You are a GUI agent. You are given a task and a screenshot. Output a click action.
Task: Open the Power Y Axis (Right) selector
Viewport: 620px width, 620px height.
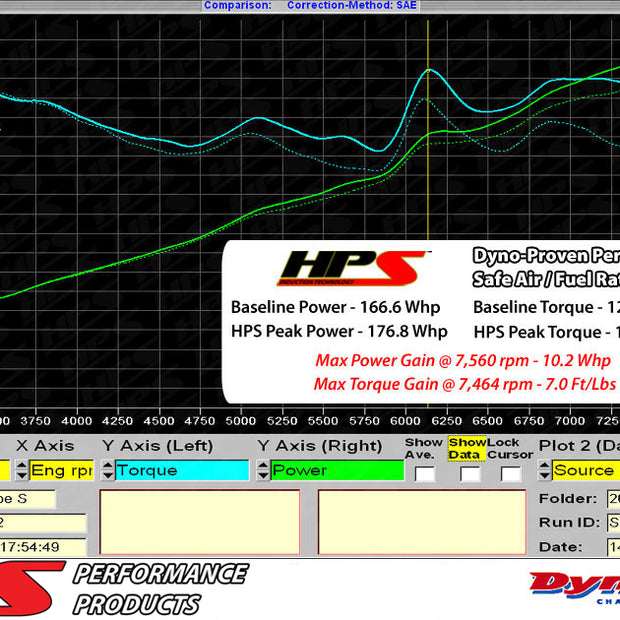click(x=337, y=470)
